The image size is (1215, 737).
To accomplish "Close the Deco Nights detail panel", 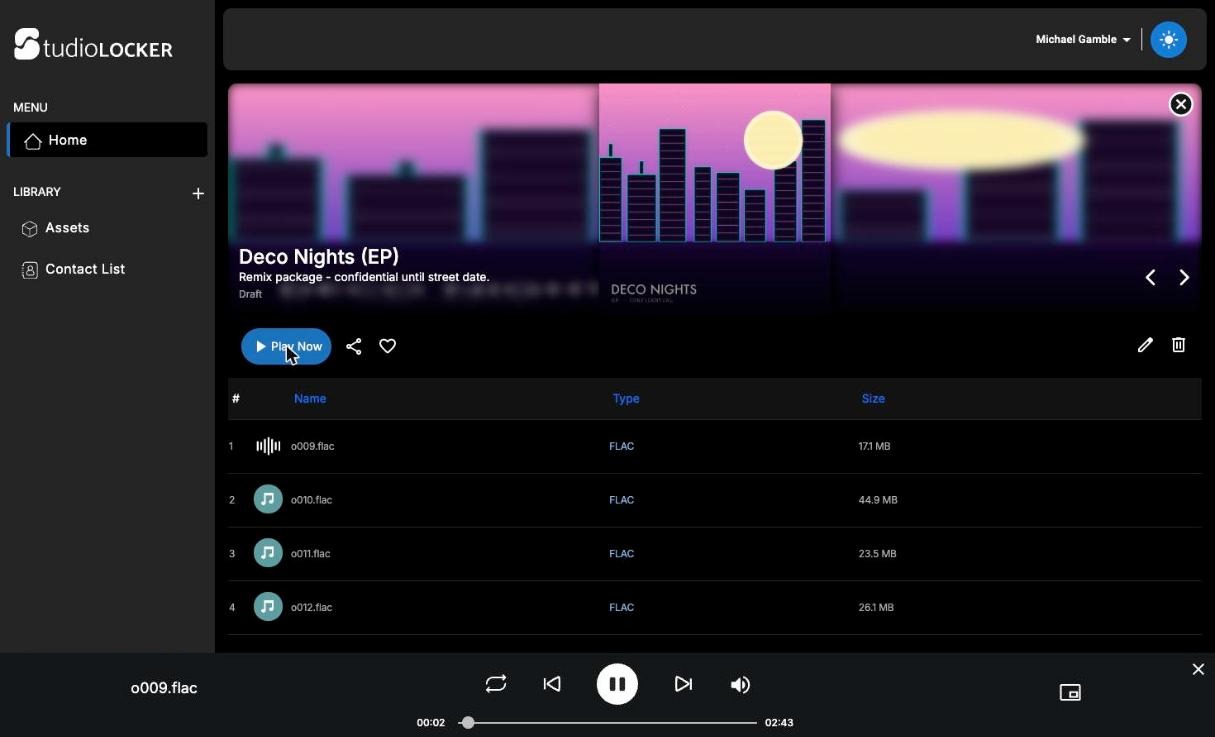I will tap(1181, 104).
